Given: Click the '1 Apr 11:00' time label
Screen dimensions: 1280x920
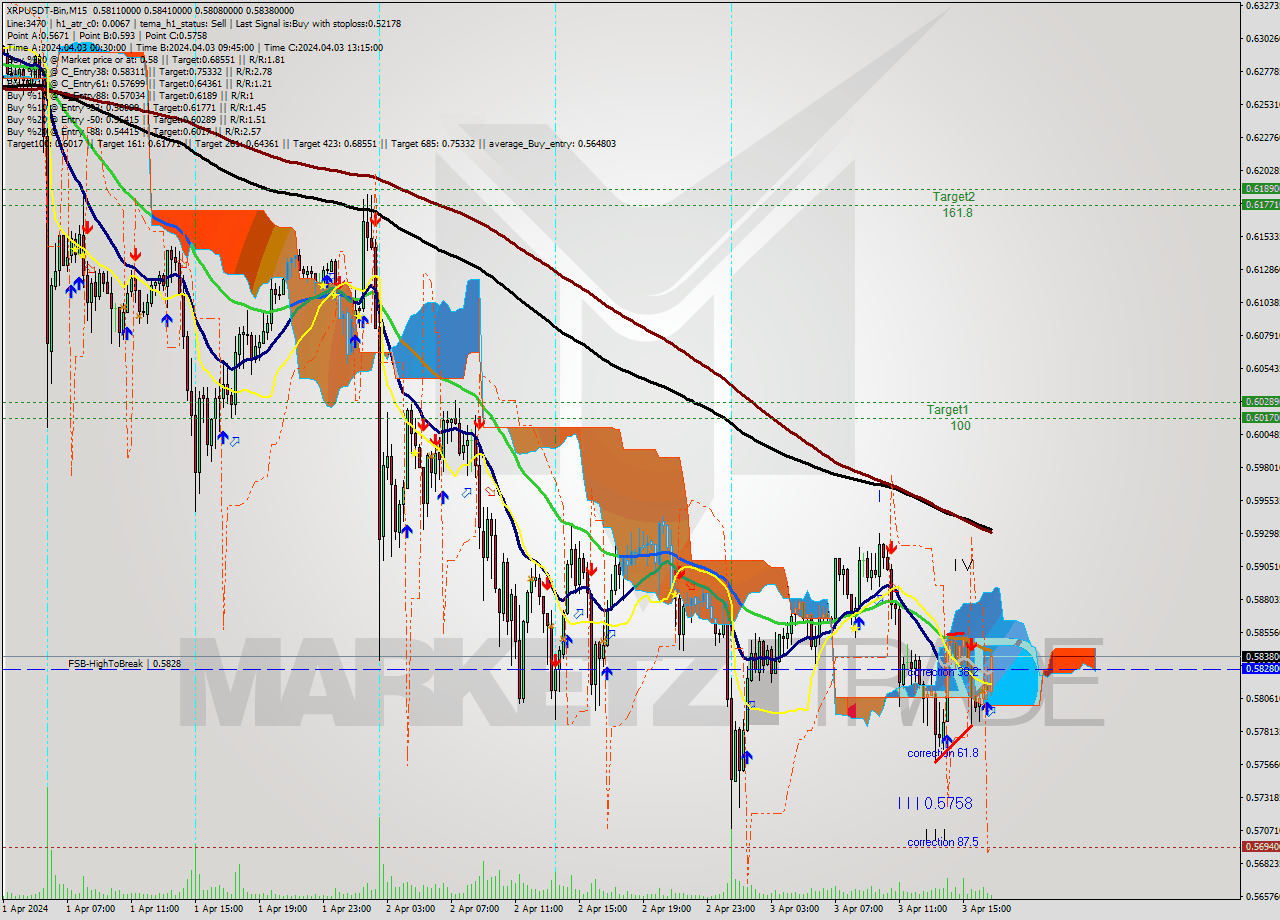Looking at the screenshot, I should 154,909.
